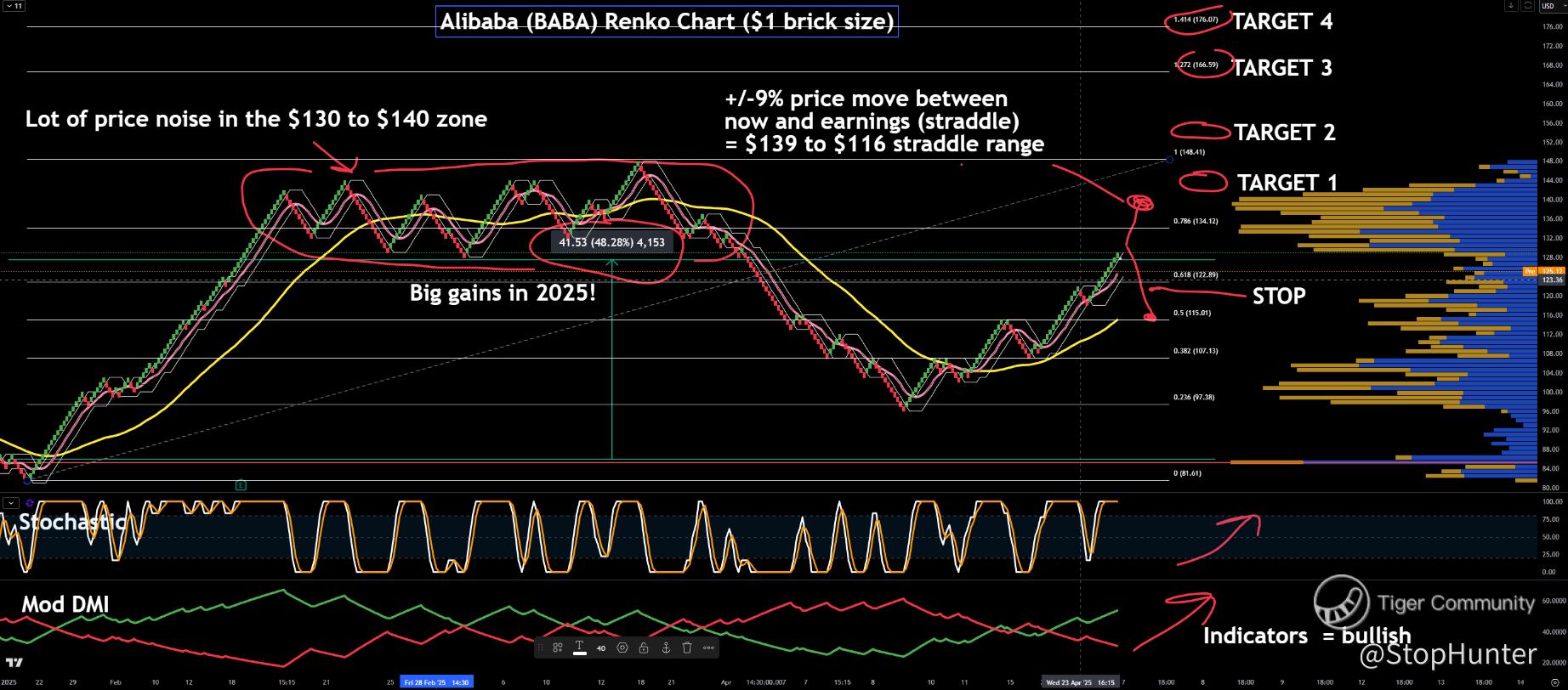Click the 60.0000 value on the Mod DMI scale
The image size is (1568, 690).
coord(1553,600)
